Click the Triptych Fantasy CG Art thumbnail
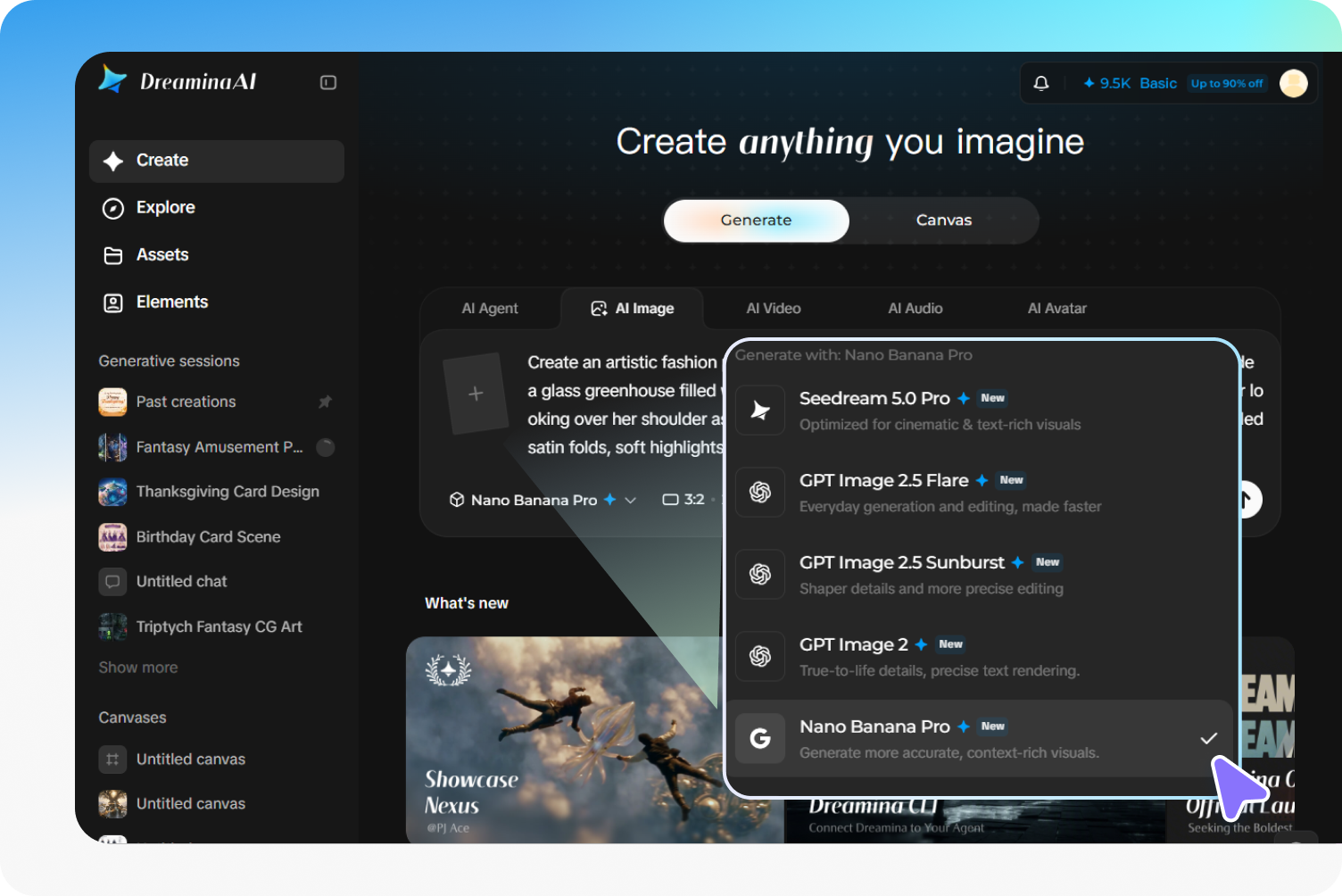 (x=112, y=626)
